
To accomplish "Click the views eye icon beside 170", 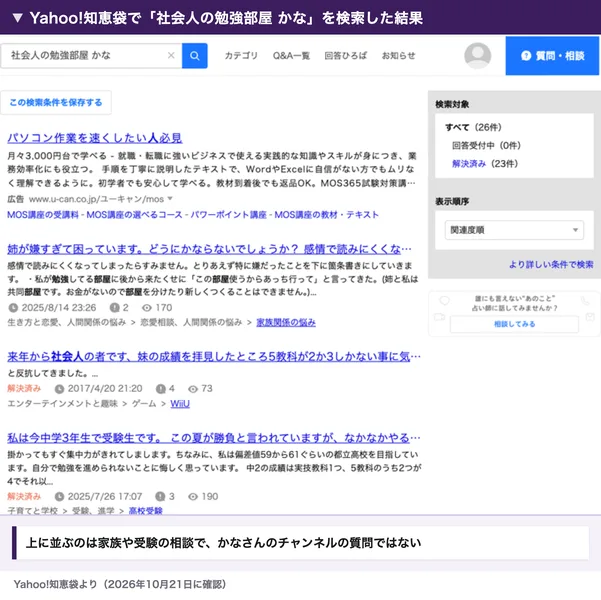I will [147, 307].
